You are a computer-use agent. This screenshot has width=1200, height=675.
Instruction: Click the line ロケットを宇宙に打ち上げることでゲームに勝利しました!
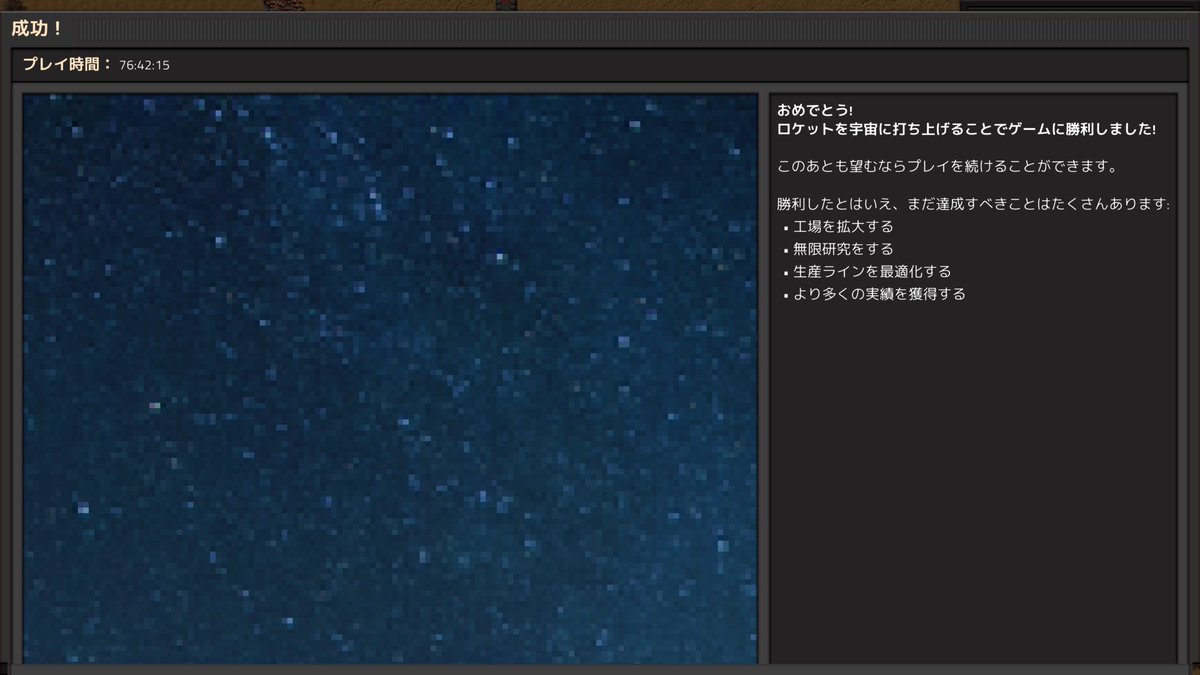(x=967, y=130)
